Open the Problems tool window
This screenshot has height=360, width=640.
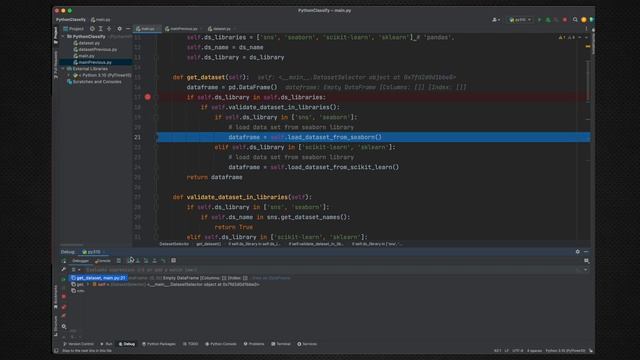tap(254, 344)
